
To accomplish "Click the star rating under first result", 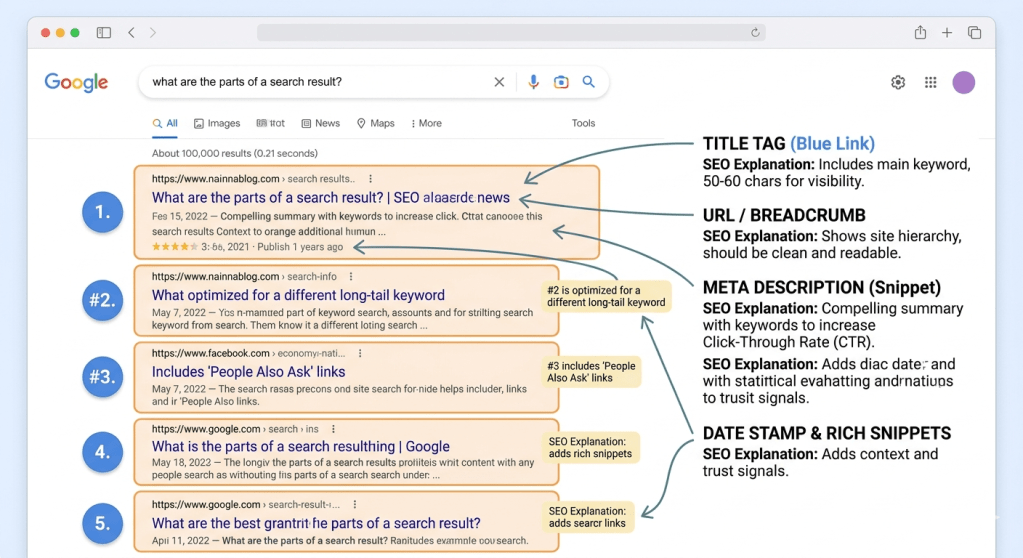I will point(174,247).
